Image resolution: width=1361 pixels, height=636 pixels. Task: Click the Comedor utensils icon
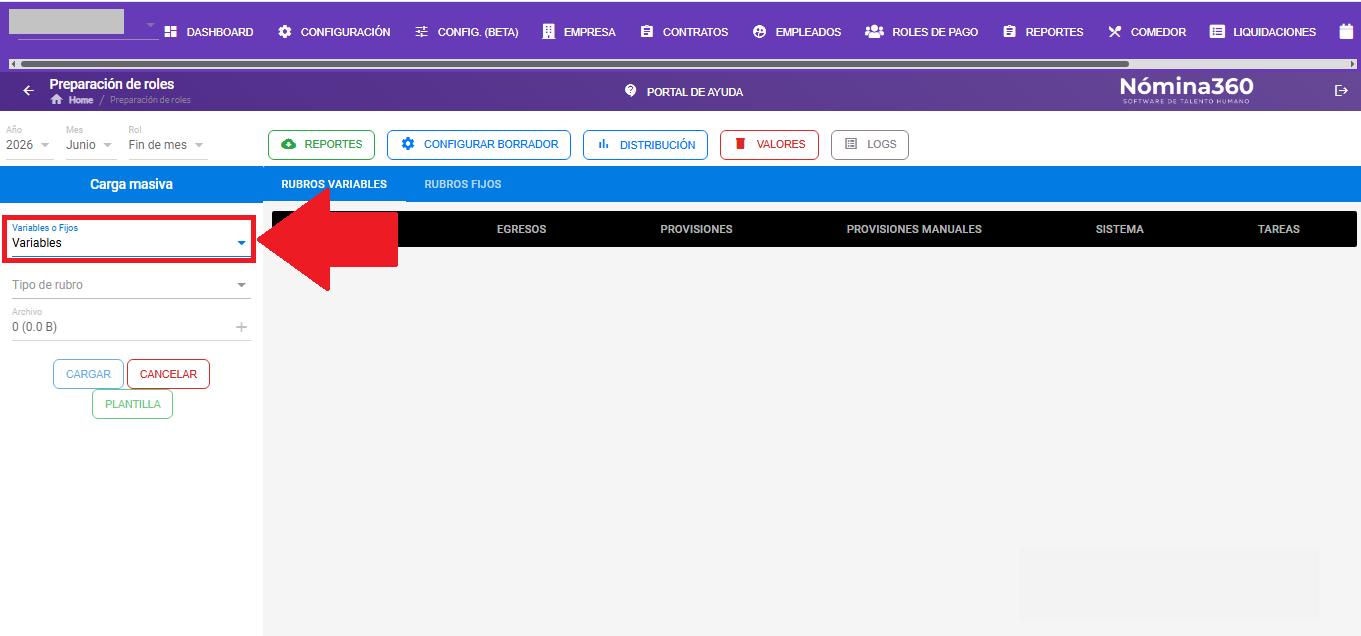[x=1115, y=32]
